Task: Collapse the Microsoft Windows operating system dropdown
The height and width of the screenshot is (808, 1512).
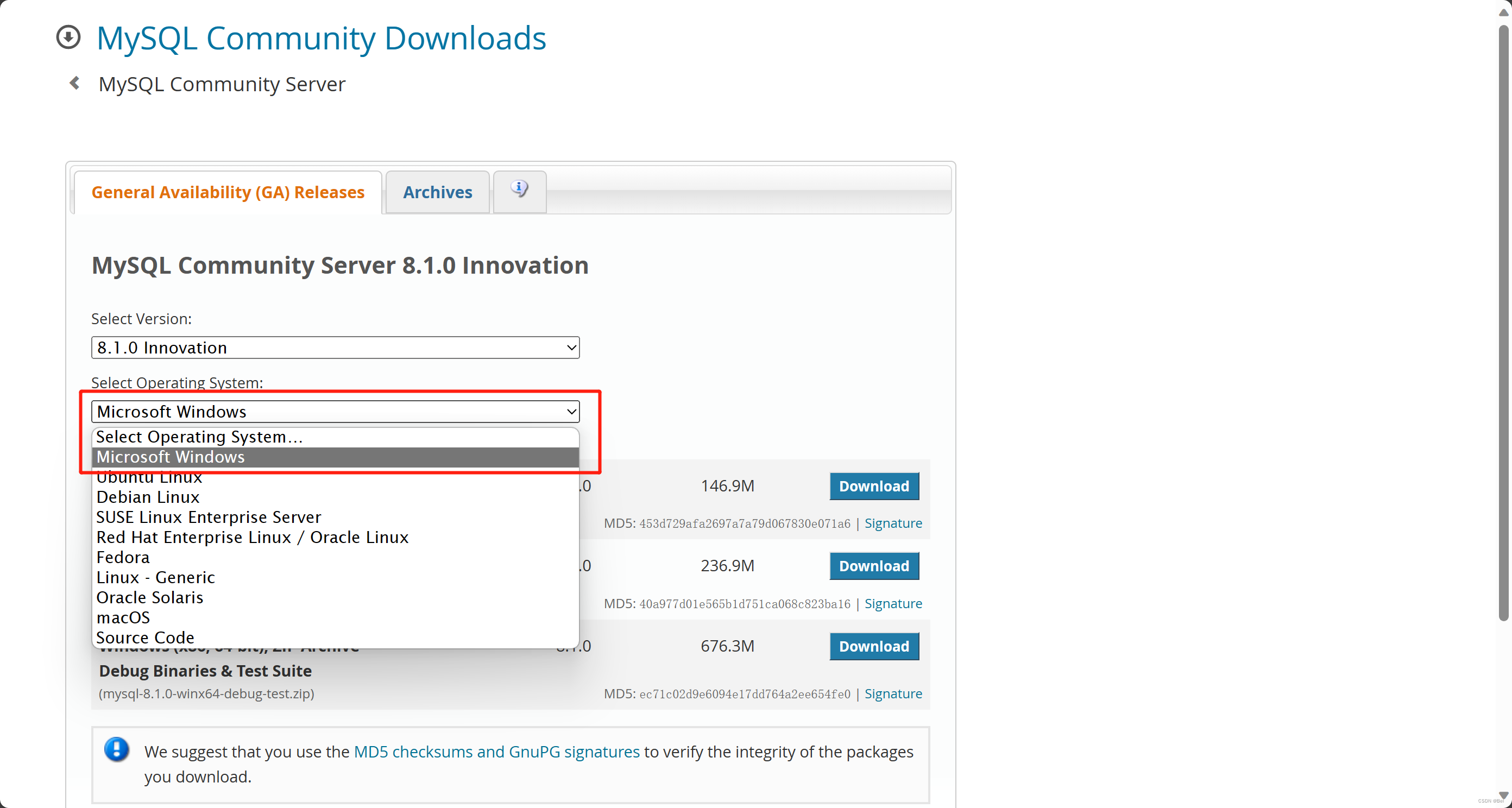Action: (335, 412)
